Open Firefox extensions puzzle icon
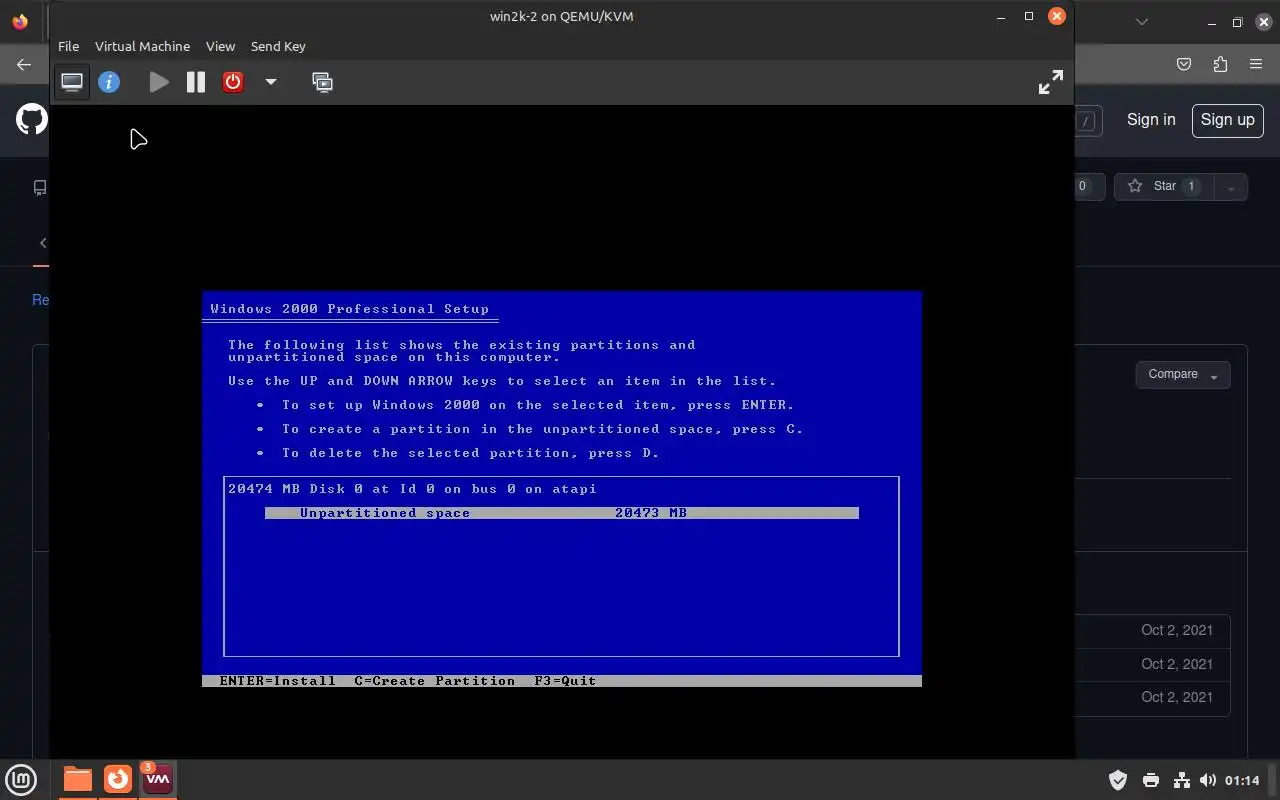This screenshot has width=1280, height=800. [x=1220, y=64]
